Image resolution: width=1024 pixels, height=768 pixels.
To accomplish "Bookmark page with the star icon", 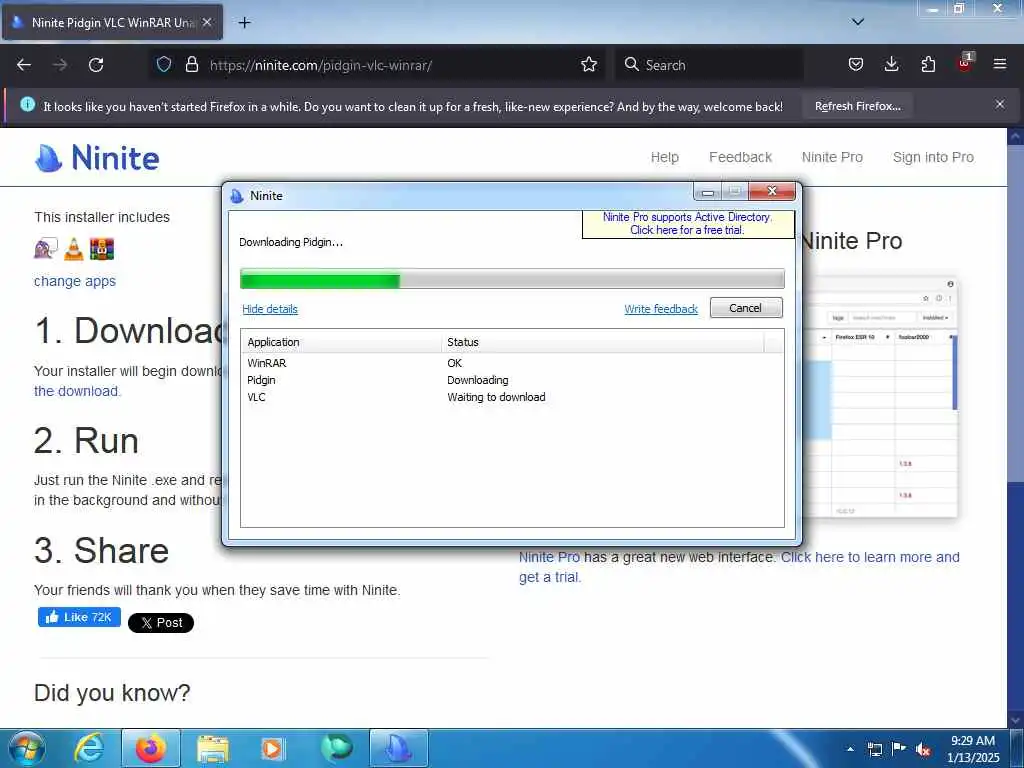I will (589, 64).
